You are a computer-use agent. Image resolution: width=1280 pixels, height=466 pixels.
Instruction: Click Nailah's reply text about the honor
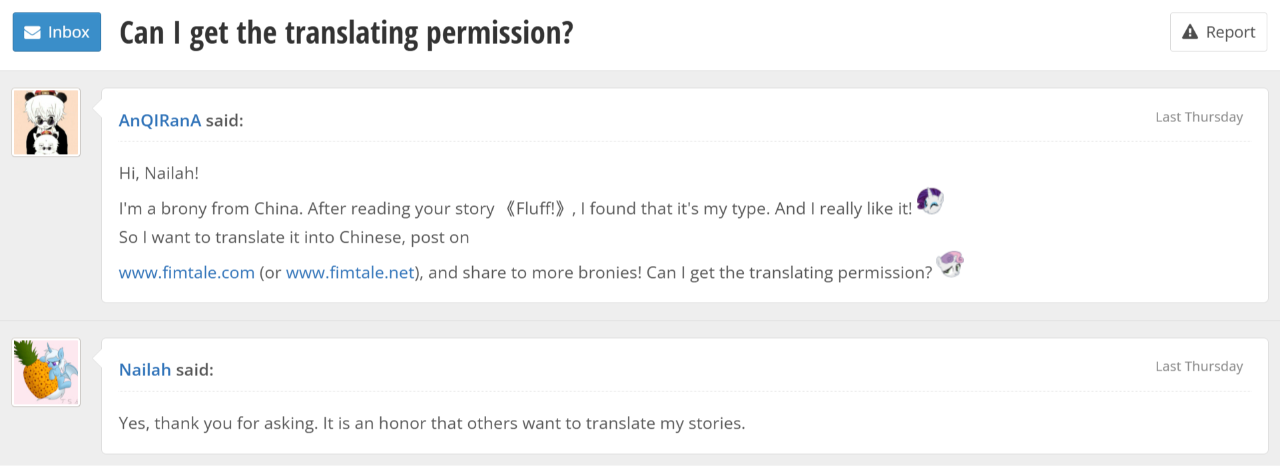[x=432, y=423]
